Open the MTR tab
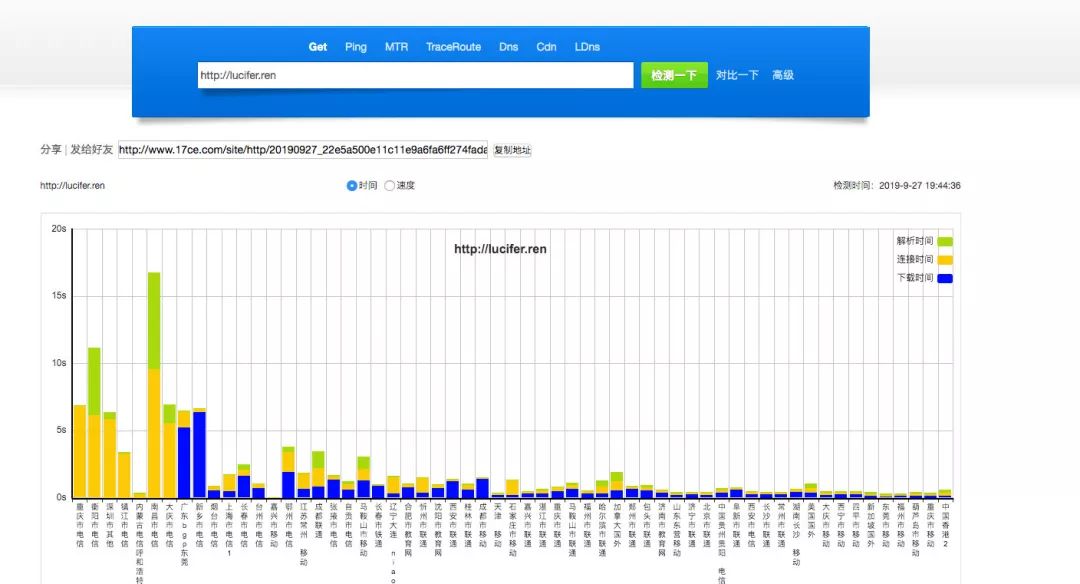 (396, 47)
